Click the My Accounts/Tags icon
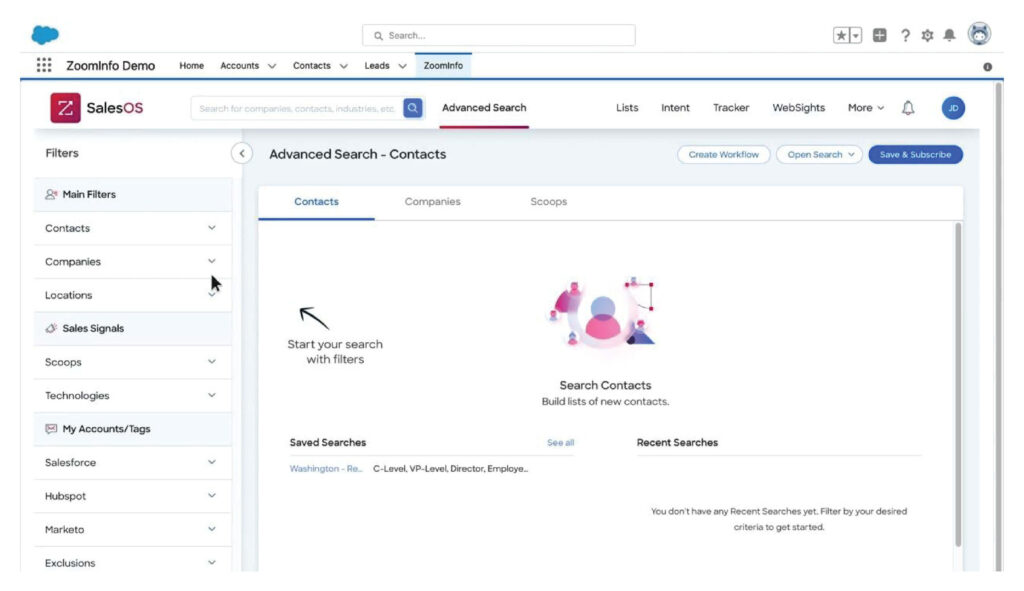The image size is (1024, 591). tap(51, 429)
